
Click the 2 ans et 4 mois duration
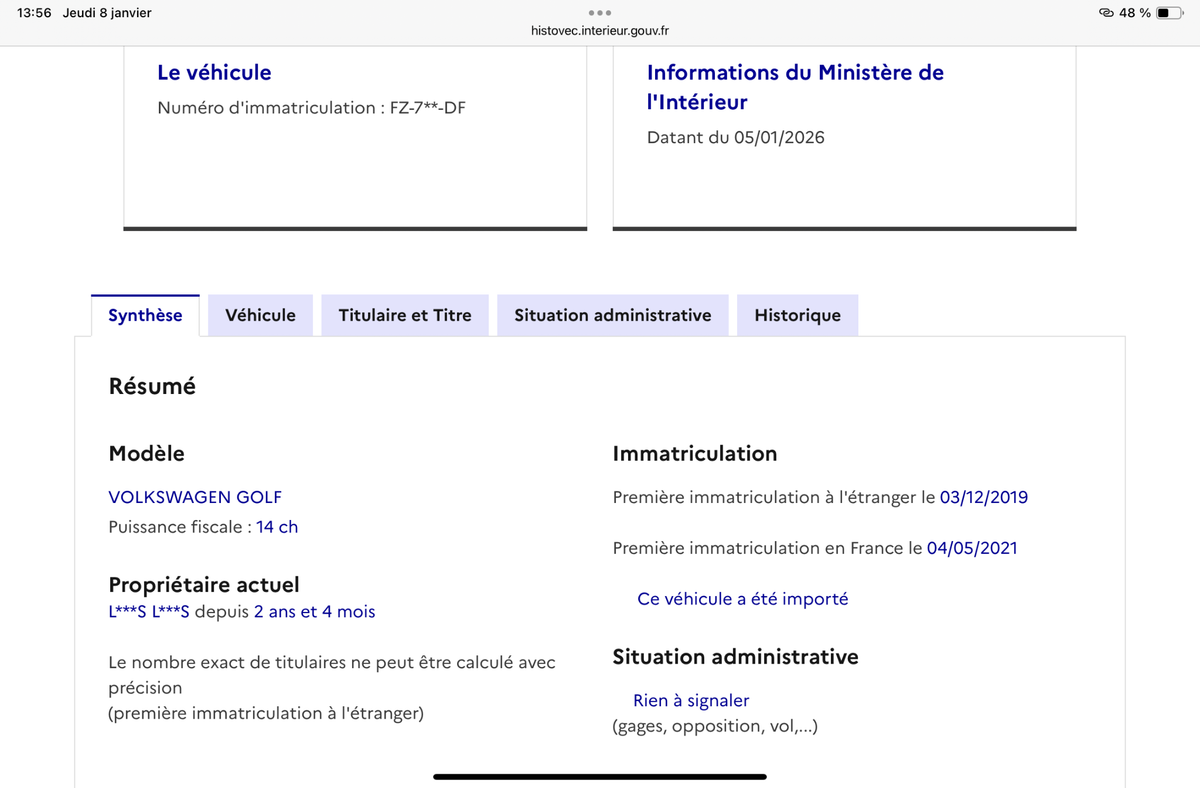point(315,611)
